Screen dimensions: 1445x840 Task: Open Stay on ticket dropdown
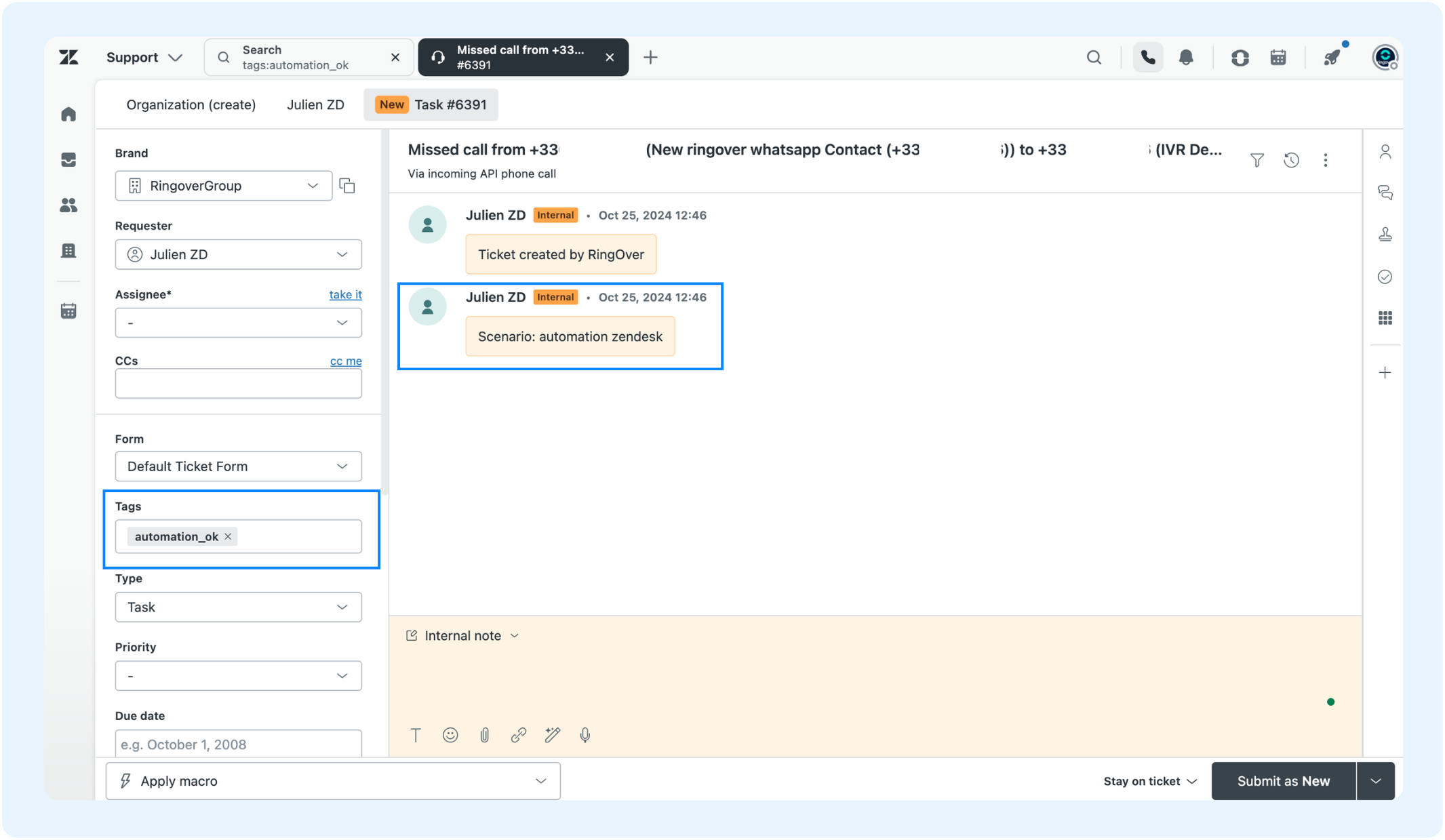(1150, 782)
